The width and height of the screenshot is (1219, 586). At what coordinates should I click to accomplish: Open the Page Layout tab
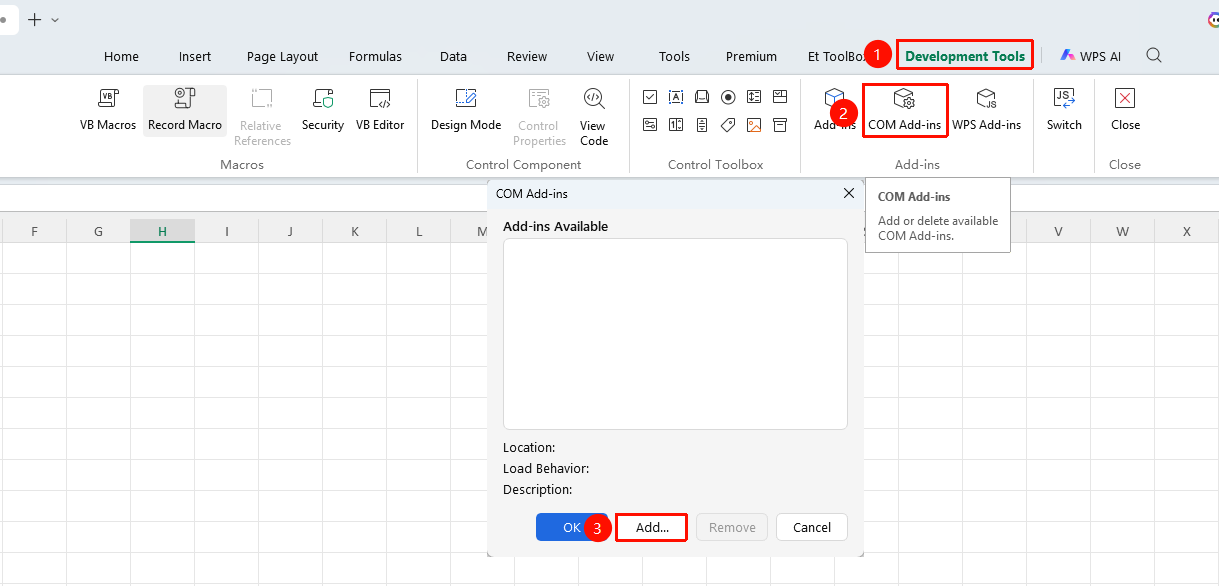click(282, 57)
